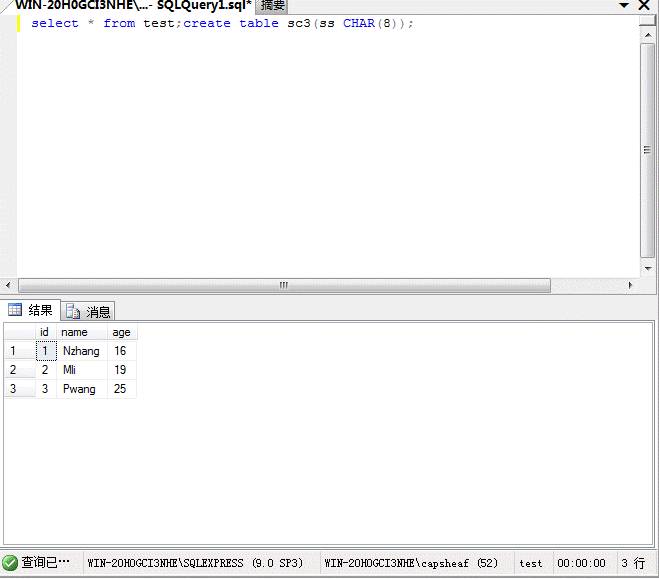
Task: Click the age cell showing 19
Action: (x=120, y=370)
